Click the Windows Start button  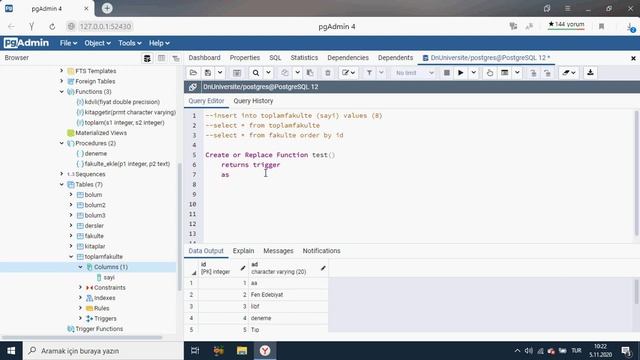click(x=11, y=351)
